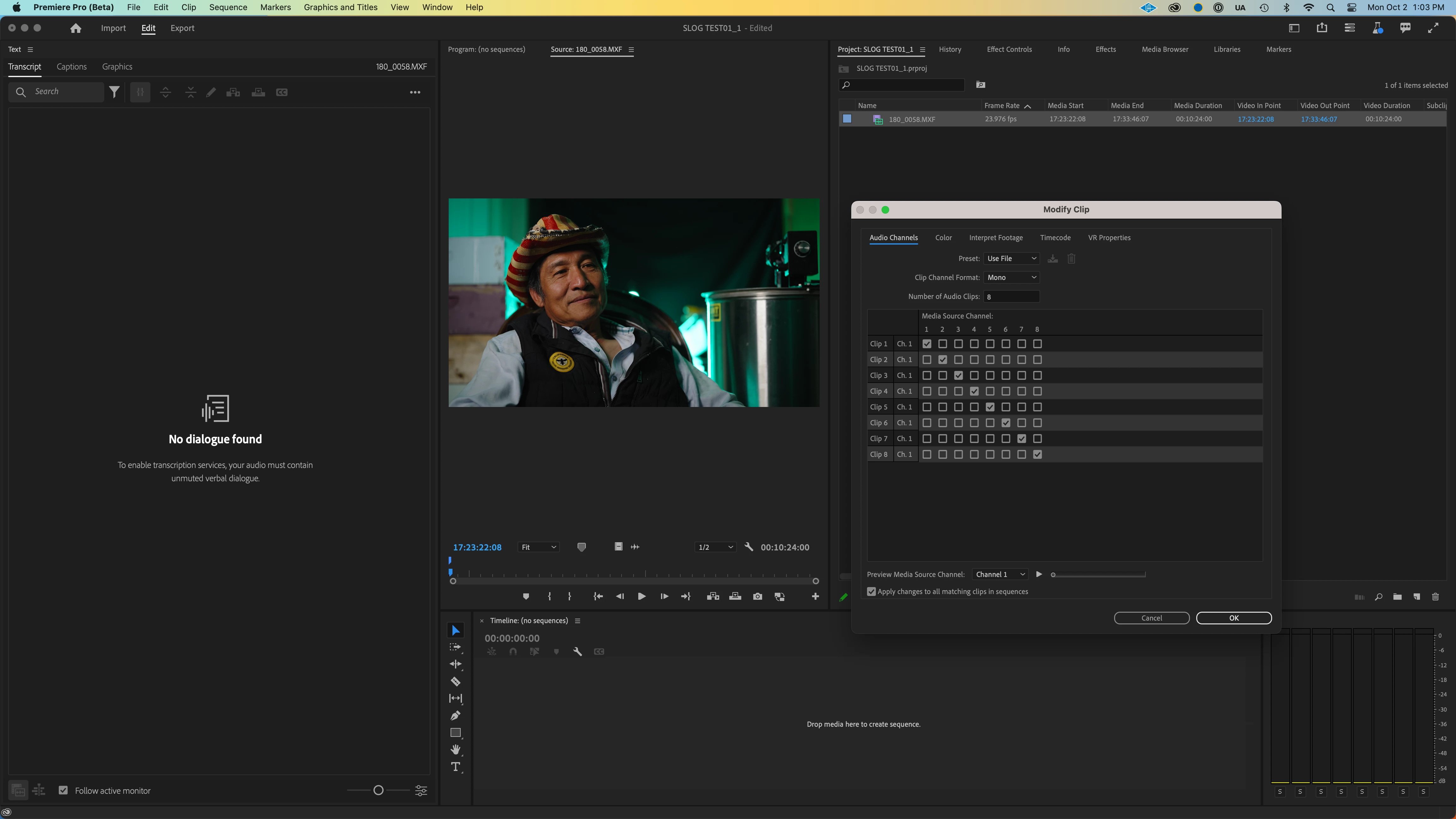Open the Clip Channel Format dropdown
Image resolution: width=1456 pixels, height=819 pixels.
click(1011, 277)
